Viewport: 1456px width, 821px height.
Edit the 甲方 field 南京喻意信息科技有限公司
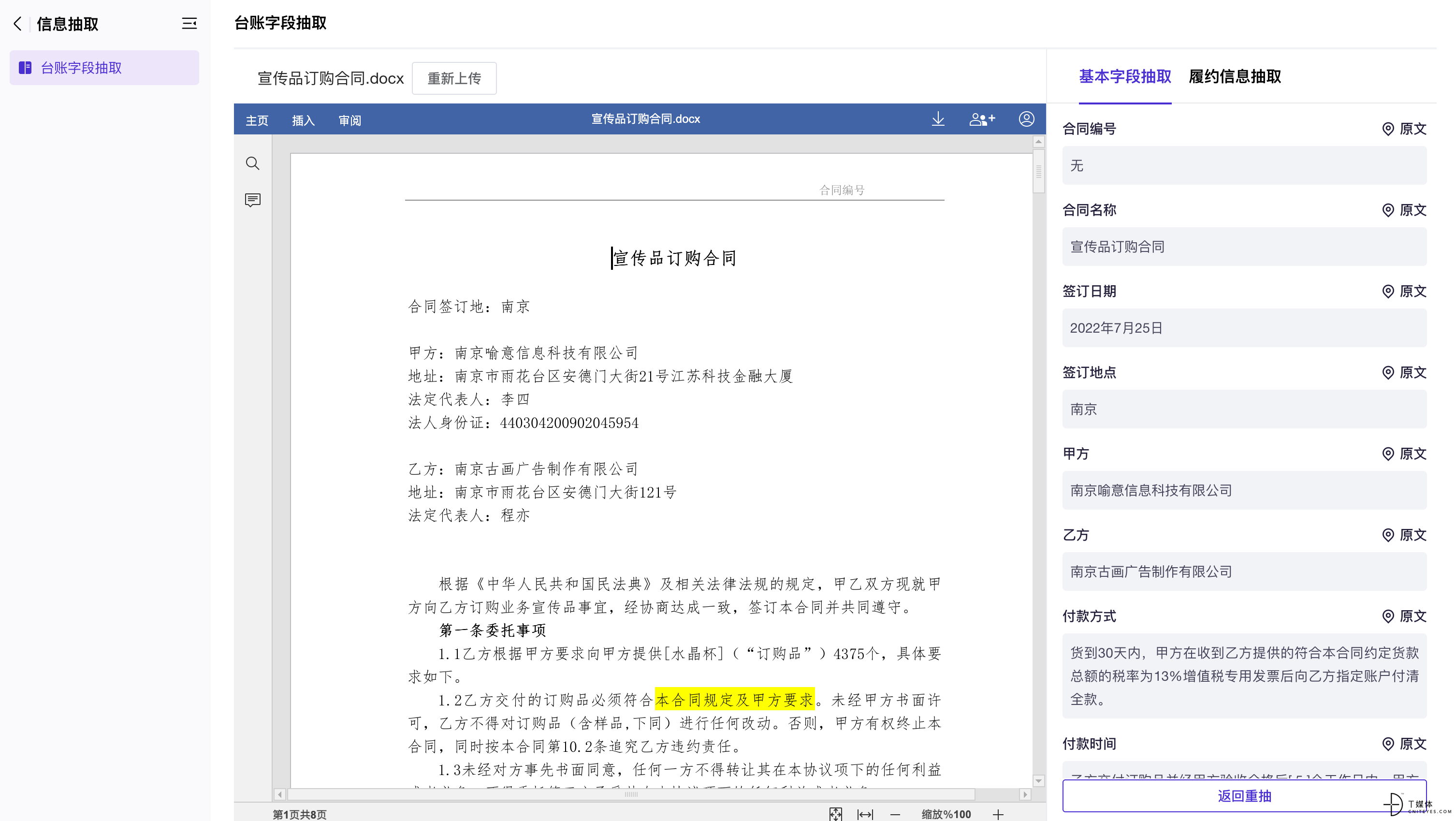coord(1244,490)
